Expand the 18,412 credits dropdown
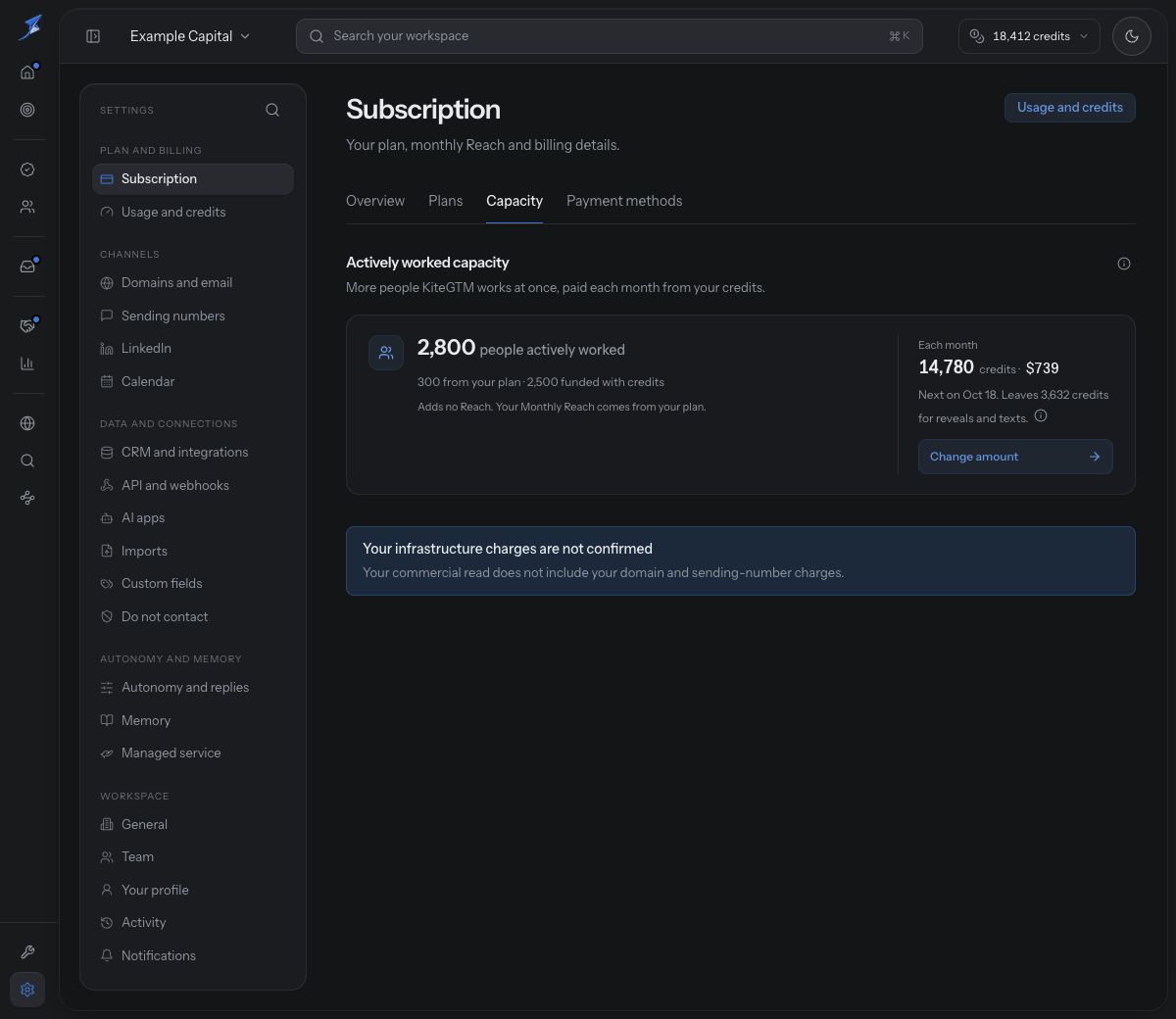The width and height of the screenshot is (1176, 1019). click(1029, 36)
